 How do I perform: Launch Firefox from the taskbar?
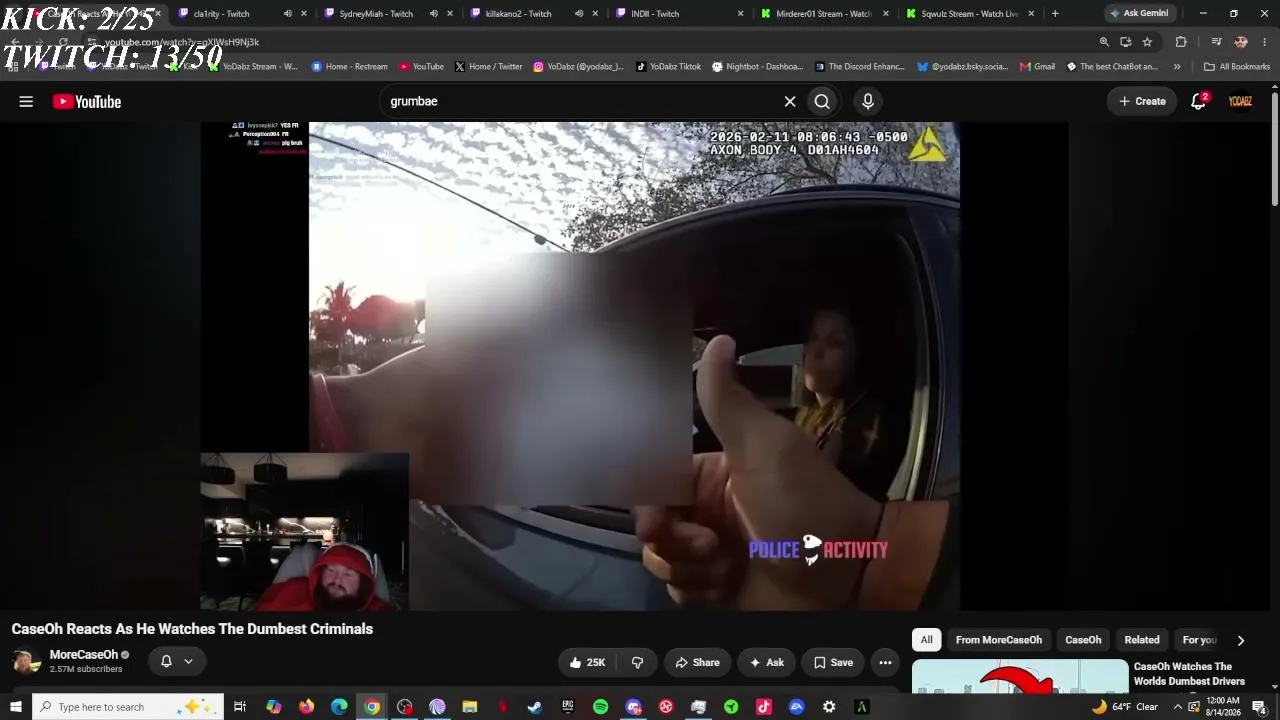point(306,707)
